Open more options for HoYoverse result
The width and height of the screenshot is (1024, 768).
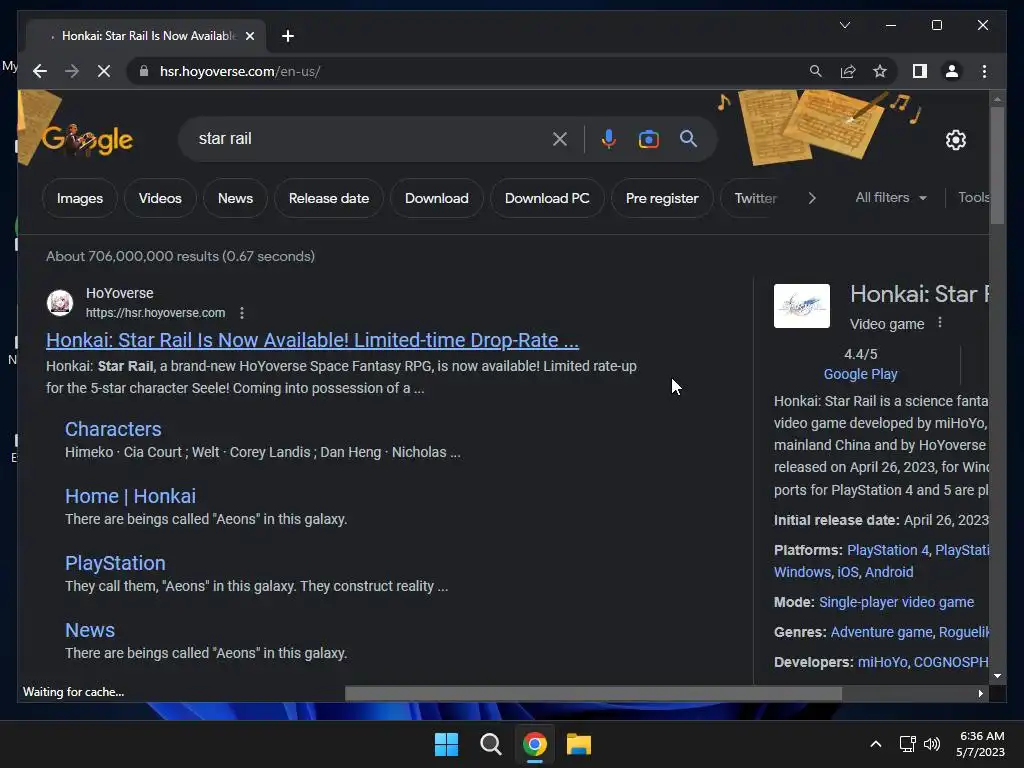coord(242,313)
